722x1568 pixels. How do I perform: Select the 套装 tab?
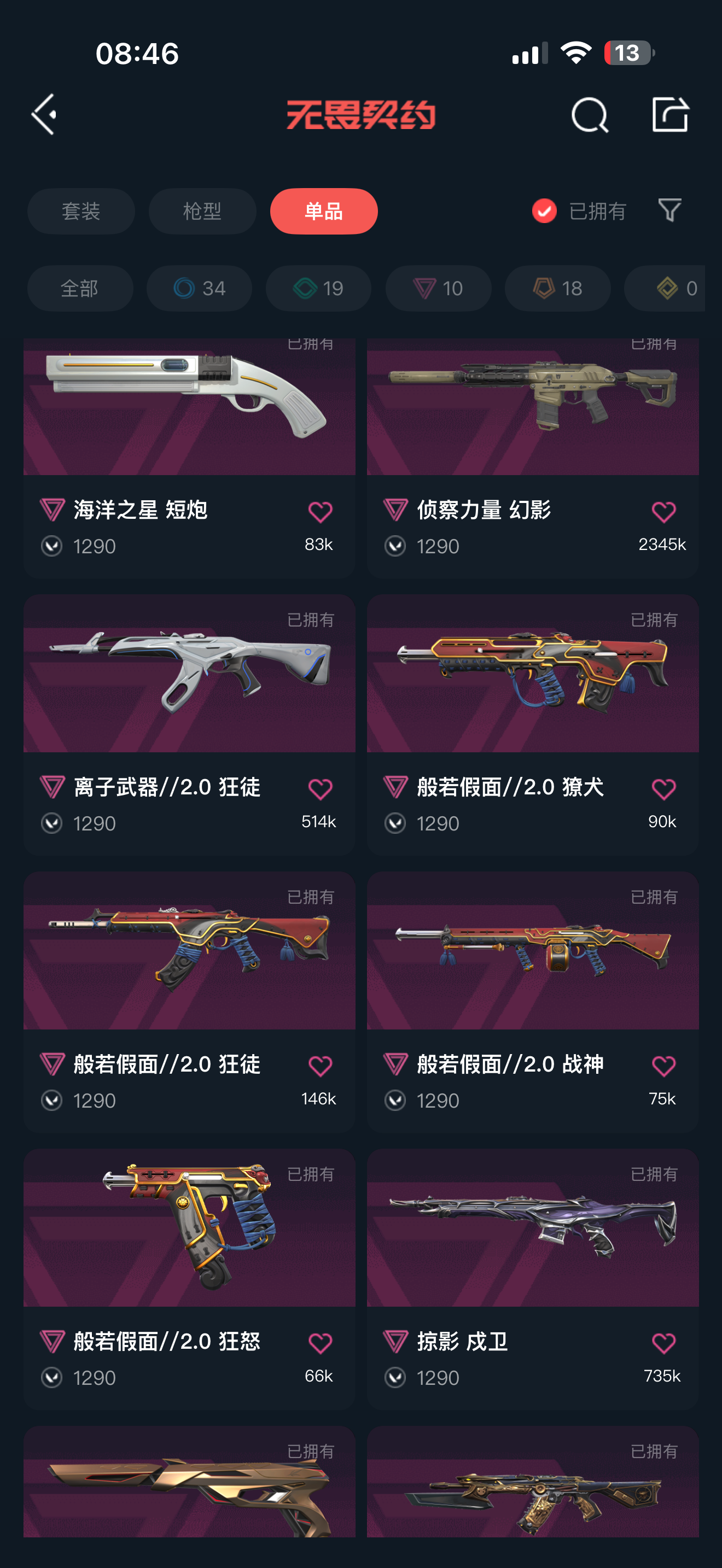click(x=81, y=211)
